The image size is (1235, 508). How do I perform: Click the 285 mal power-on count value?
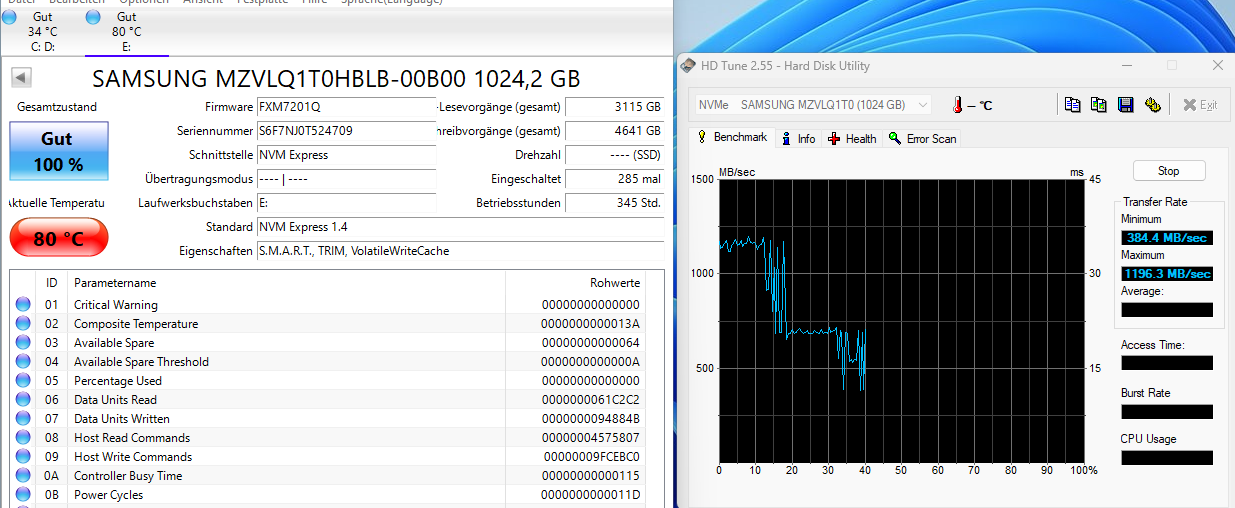pyautogui.click(x=614, y=179)
